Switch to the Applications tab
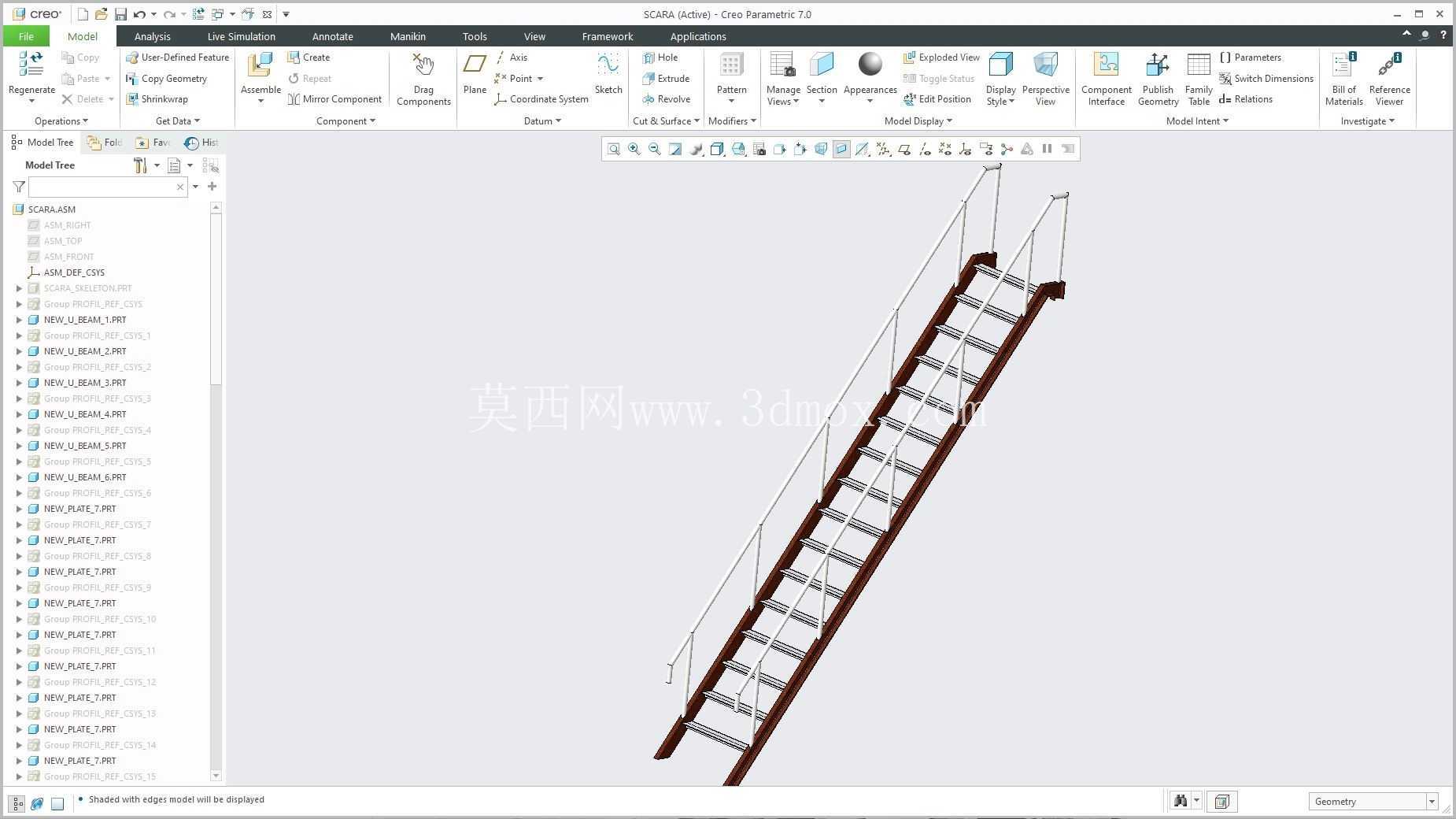 (698, 36)
